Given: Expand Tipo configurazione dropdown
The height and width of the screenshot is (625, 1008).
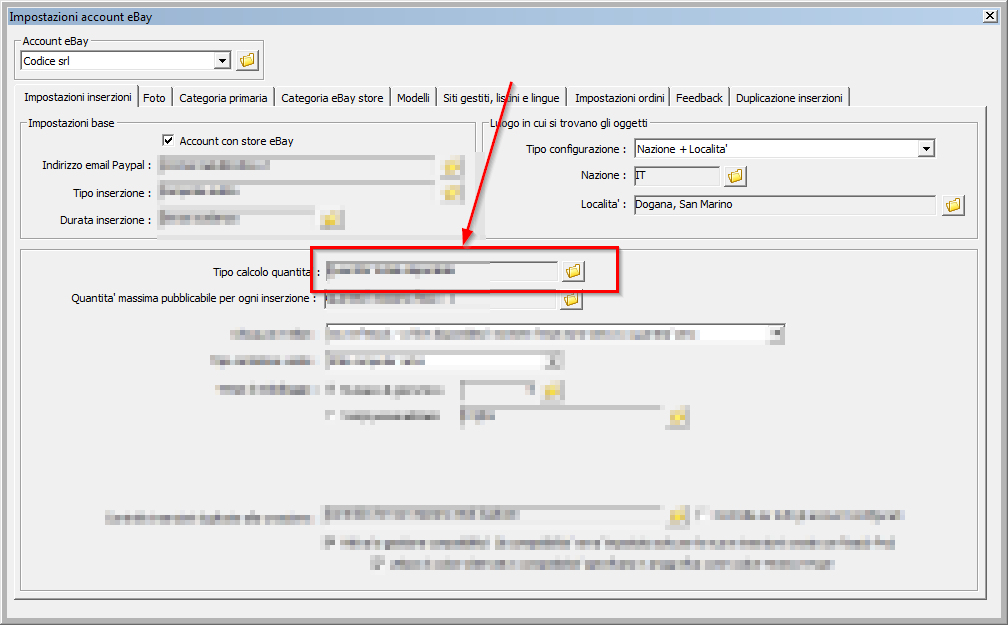Looking at the screenshot, I should tap(926, 149).
